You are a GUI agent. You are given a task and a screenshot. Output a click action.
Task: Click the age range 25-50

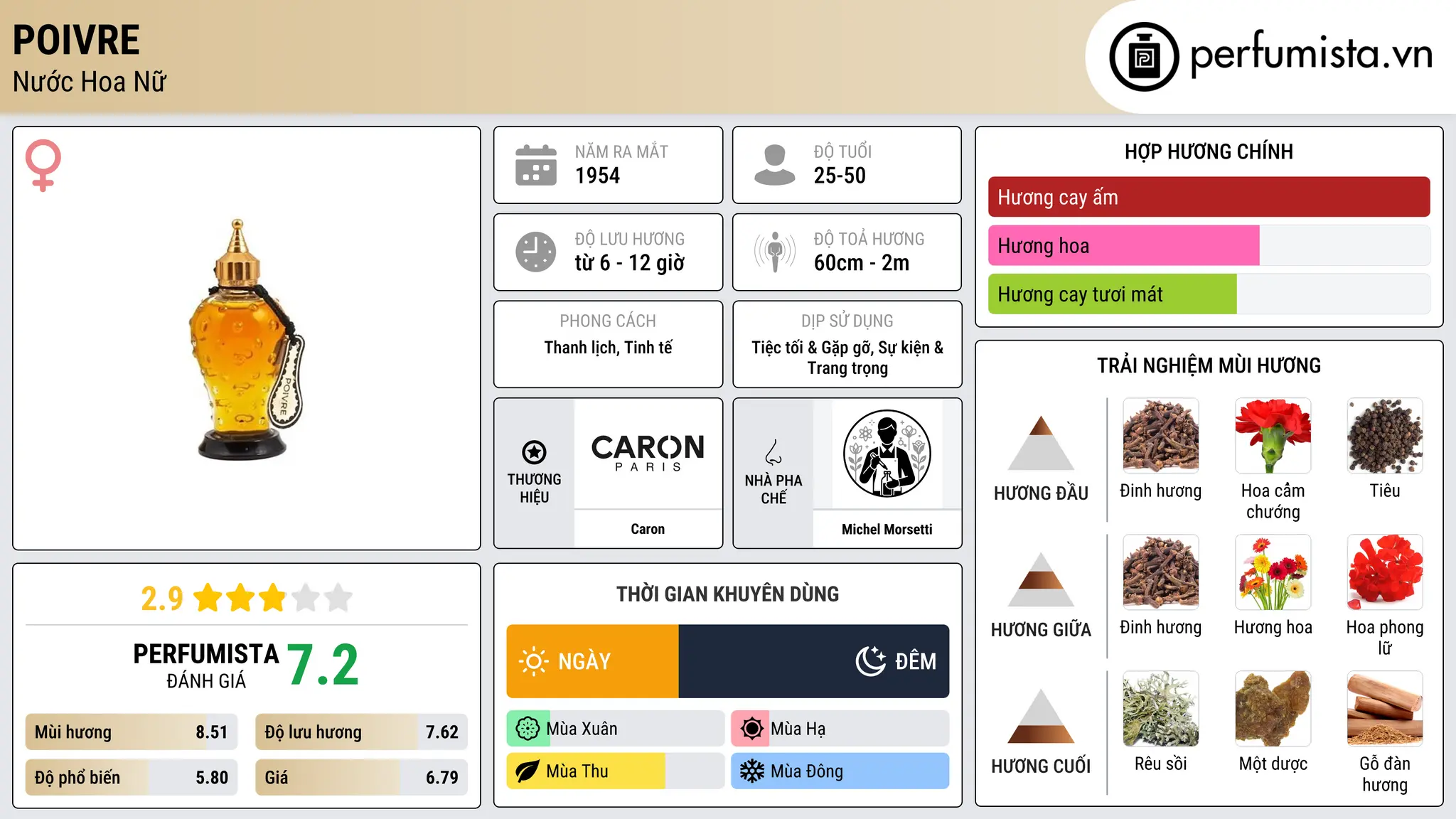pyautogui.click(x=840, y=176)
